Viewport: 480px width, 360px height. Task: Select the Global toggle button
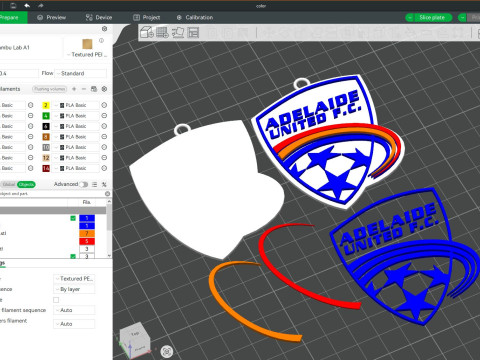coord(9,184)
